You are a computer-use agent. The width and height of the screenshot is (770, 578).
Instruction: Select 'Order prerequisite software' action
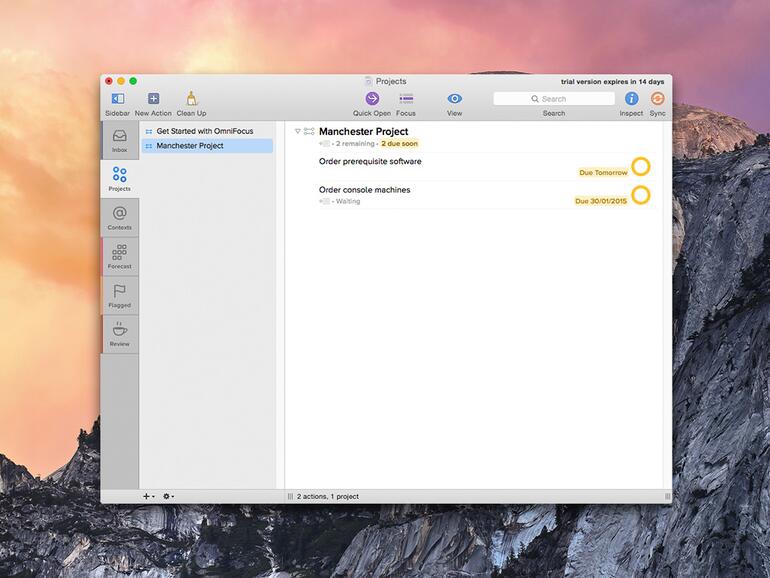point(370,162)
